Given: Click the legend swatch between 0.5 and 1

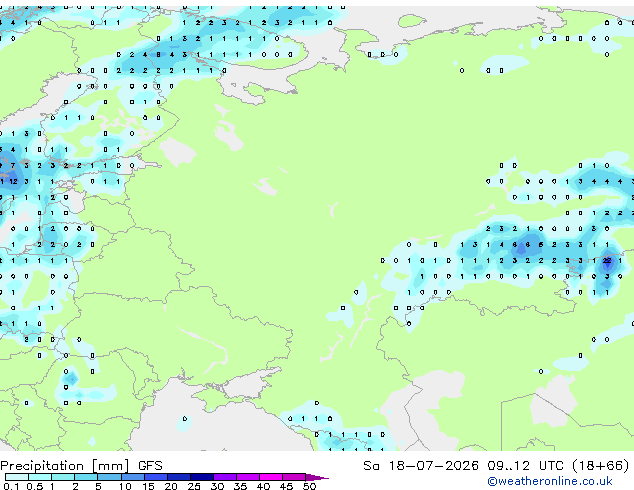Looking at the screenshot, I should tap(40, 477).
